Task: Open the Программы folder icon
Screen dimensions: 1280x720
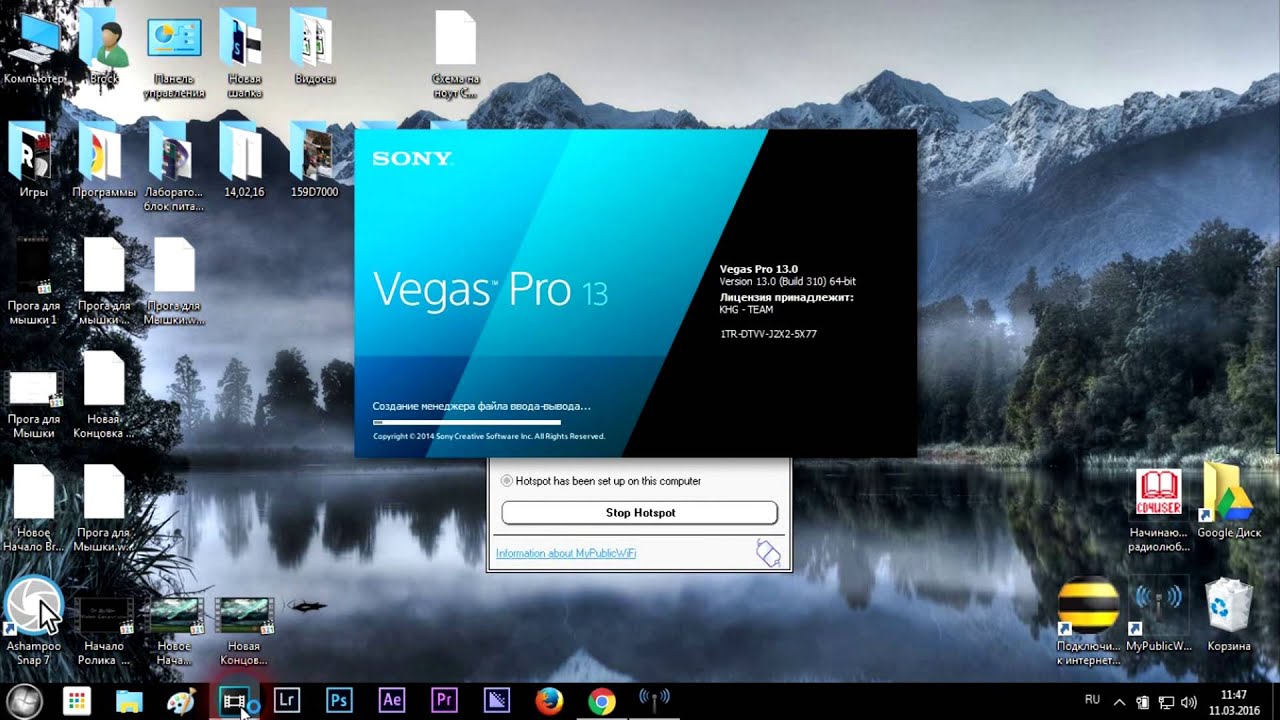Action: point(104,160)
